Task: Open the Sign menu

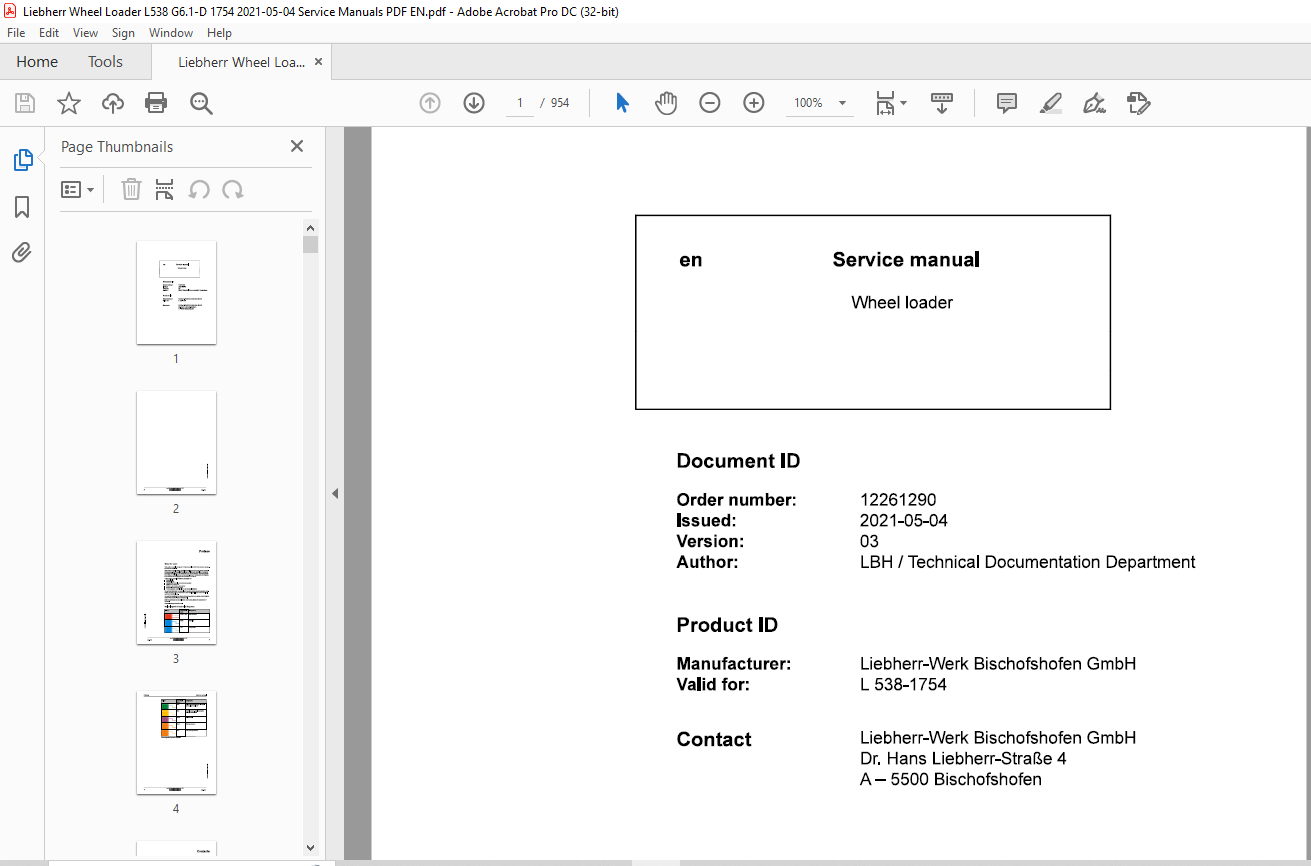Action: tap(123, 33)
